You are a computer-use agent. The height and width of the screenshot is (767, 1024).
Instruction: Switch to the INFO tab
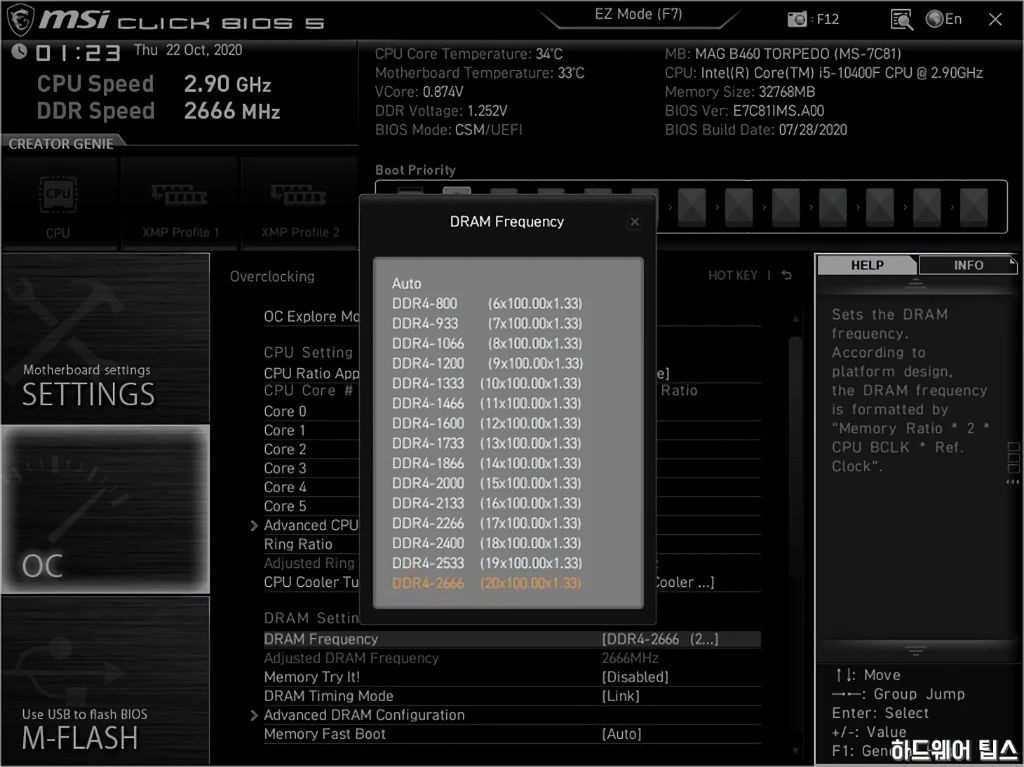968,265
